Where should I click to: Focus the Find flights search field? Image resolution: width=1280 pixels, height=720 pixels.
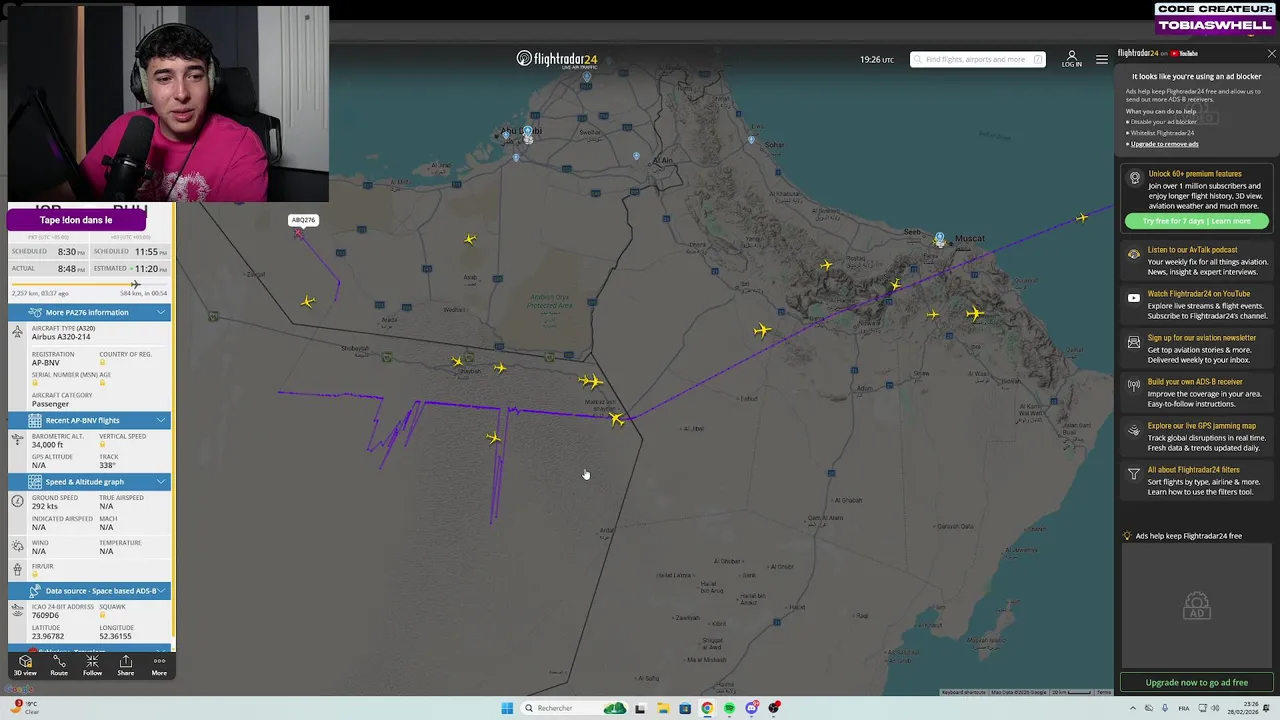point(977,60)
